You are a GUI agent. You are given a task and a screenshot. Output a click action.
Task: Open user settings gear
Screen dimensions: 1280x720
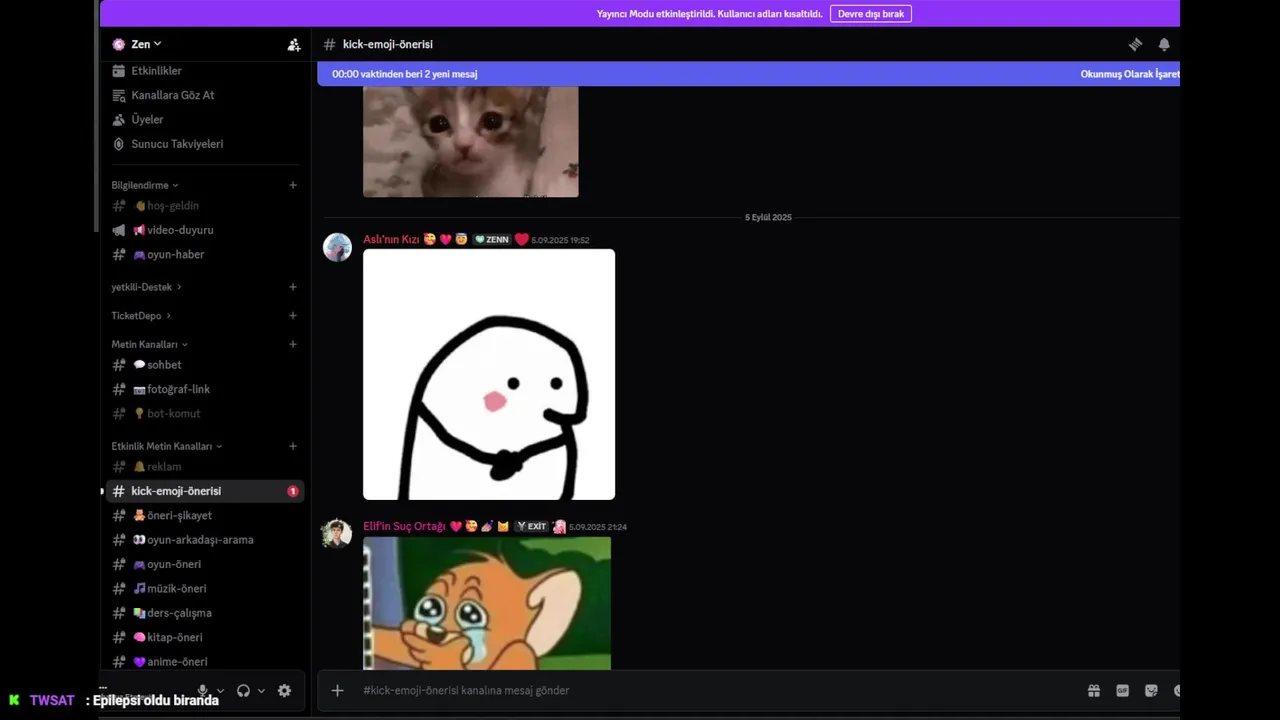click(284, 691)
